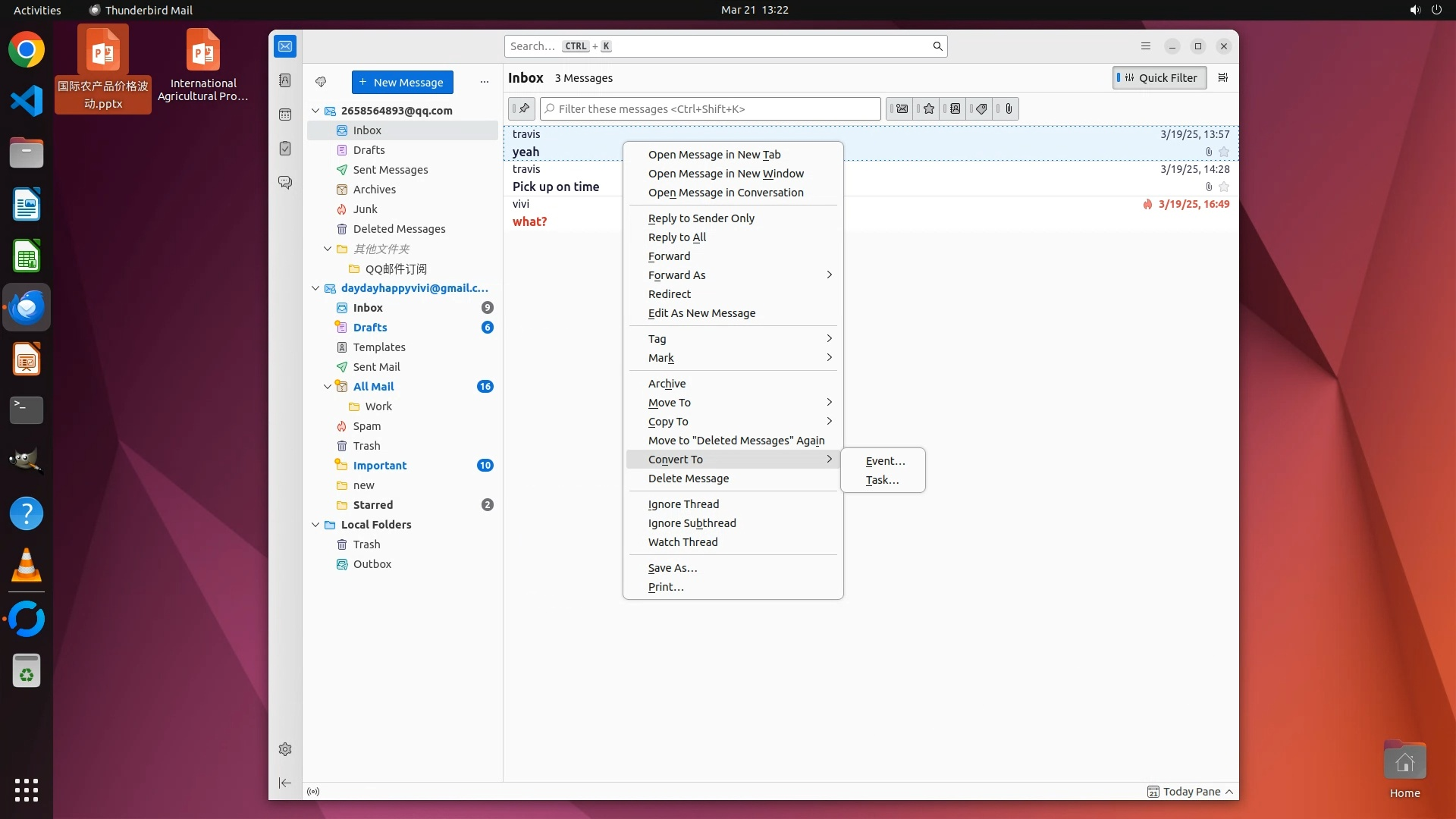
Task: Open the Thunderbird hamburger app menu
Action: click(1146, 46)
